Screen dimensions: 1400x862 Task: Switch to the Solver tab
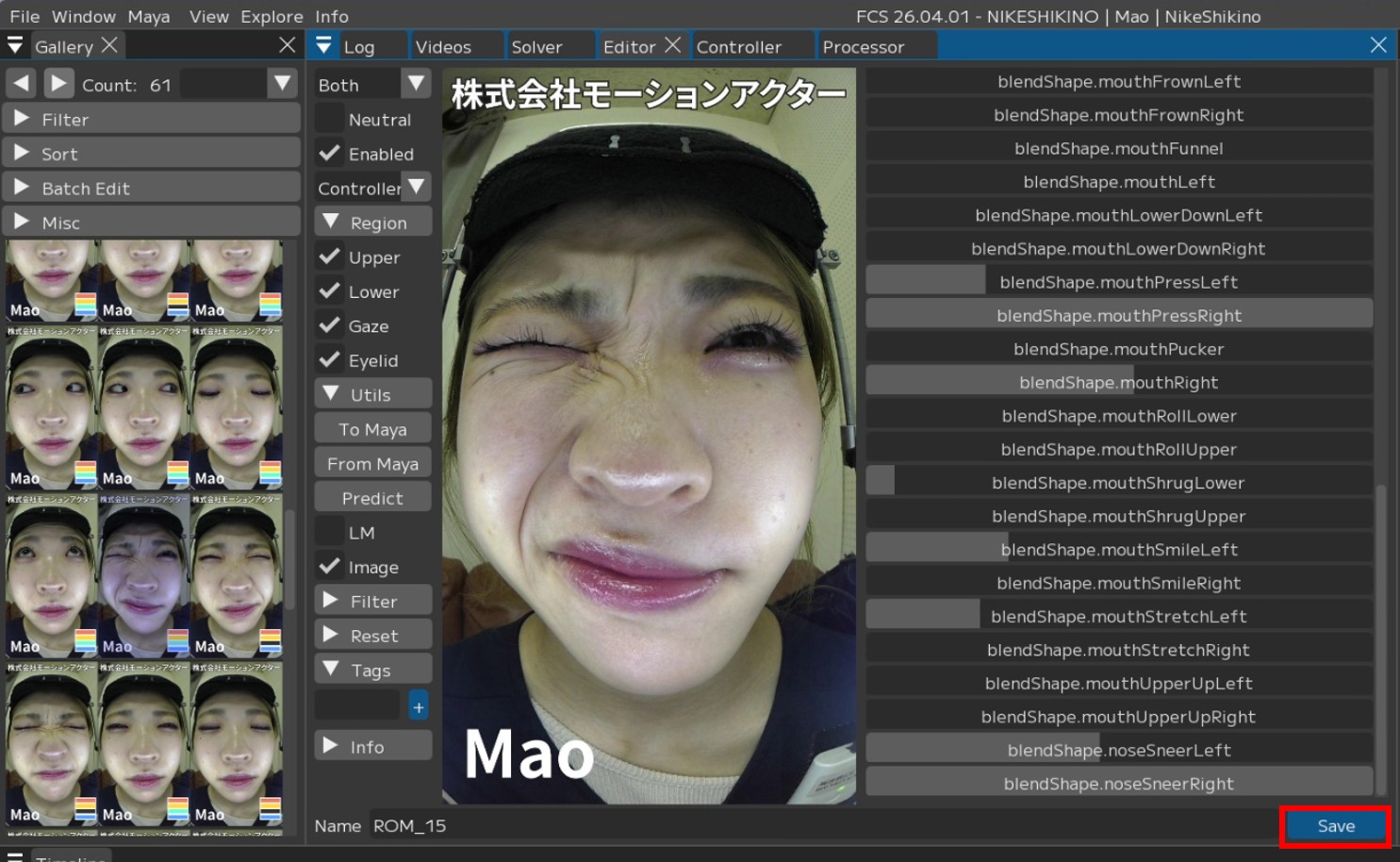click(536, 46)
